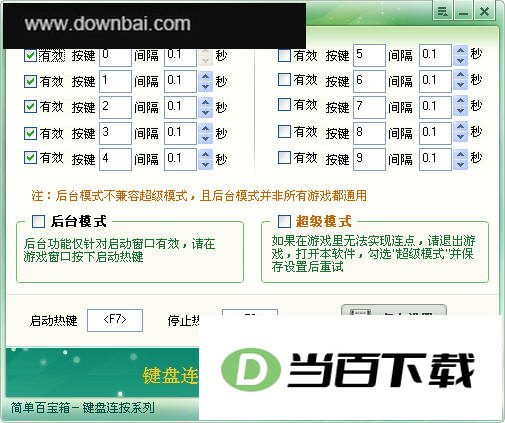505x423 pixels.
Task: Increase interval for key 5 with up arrow
Action: (x=461, y=50)
